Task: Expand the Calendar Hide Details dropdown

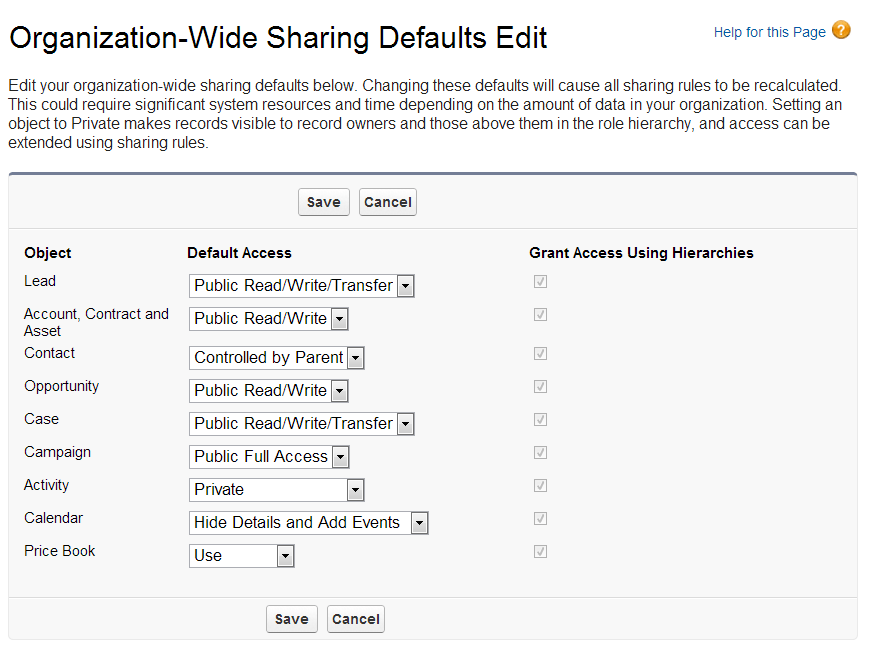Action: click(308, 523)
